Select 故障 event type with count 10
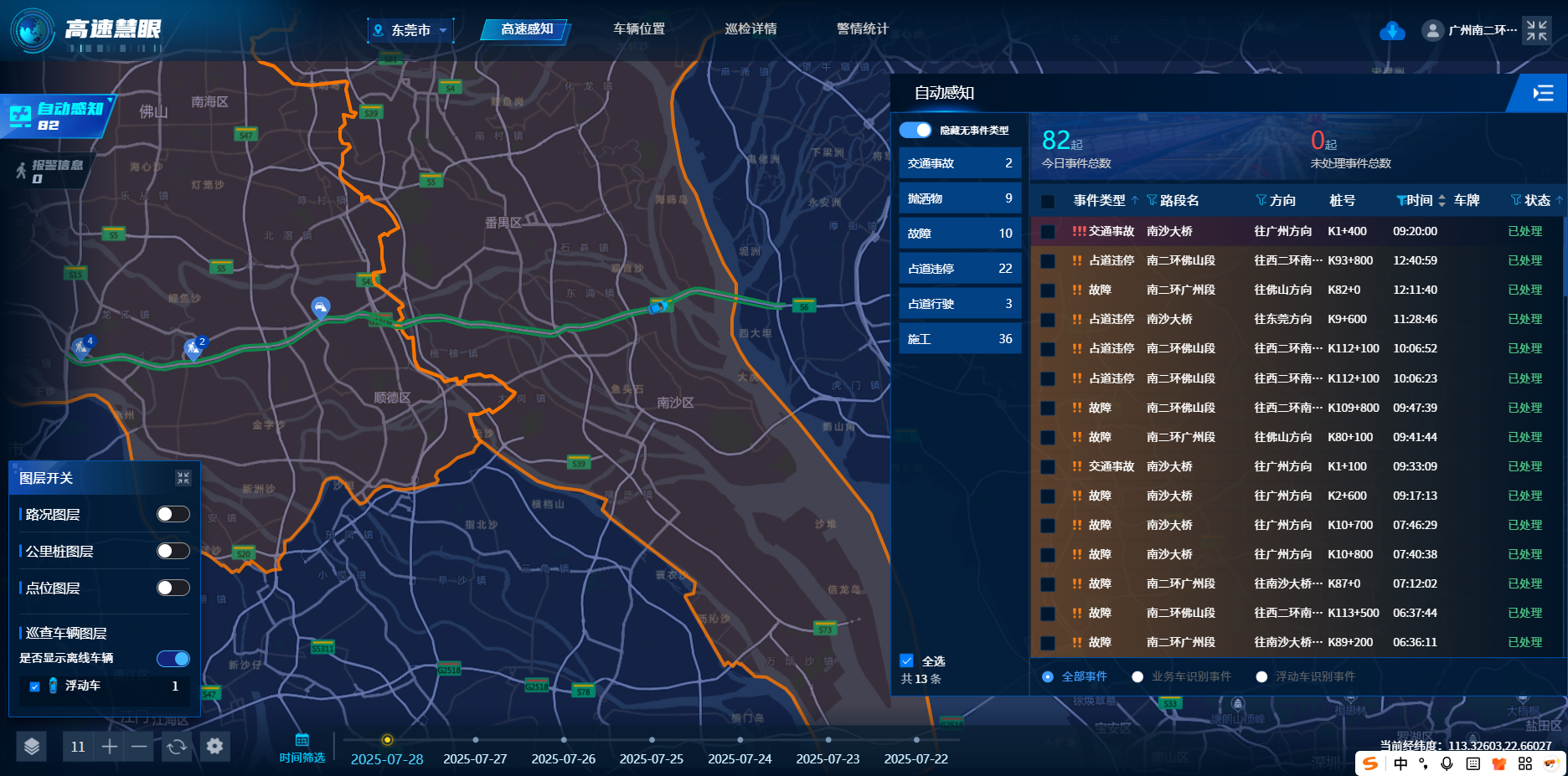 pos(960,234)
